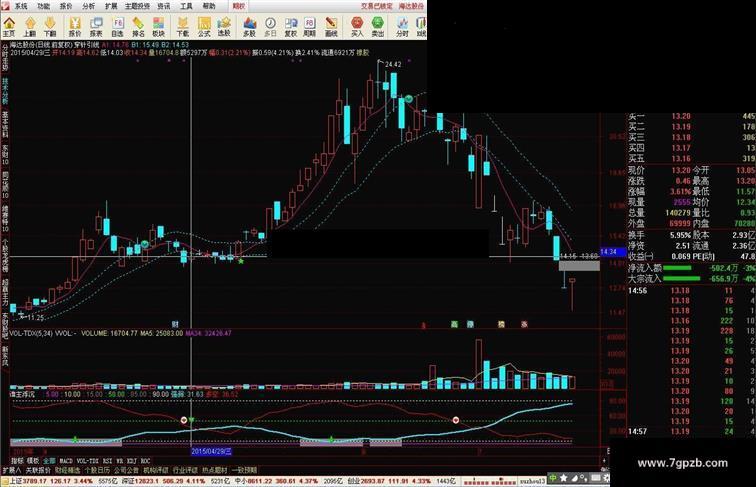Click the 上翻 page-up arrow icon
Screen dimensions: 756x487
pos(30,27)
